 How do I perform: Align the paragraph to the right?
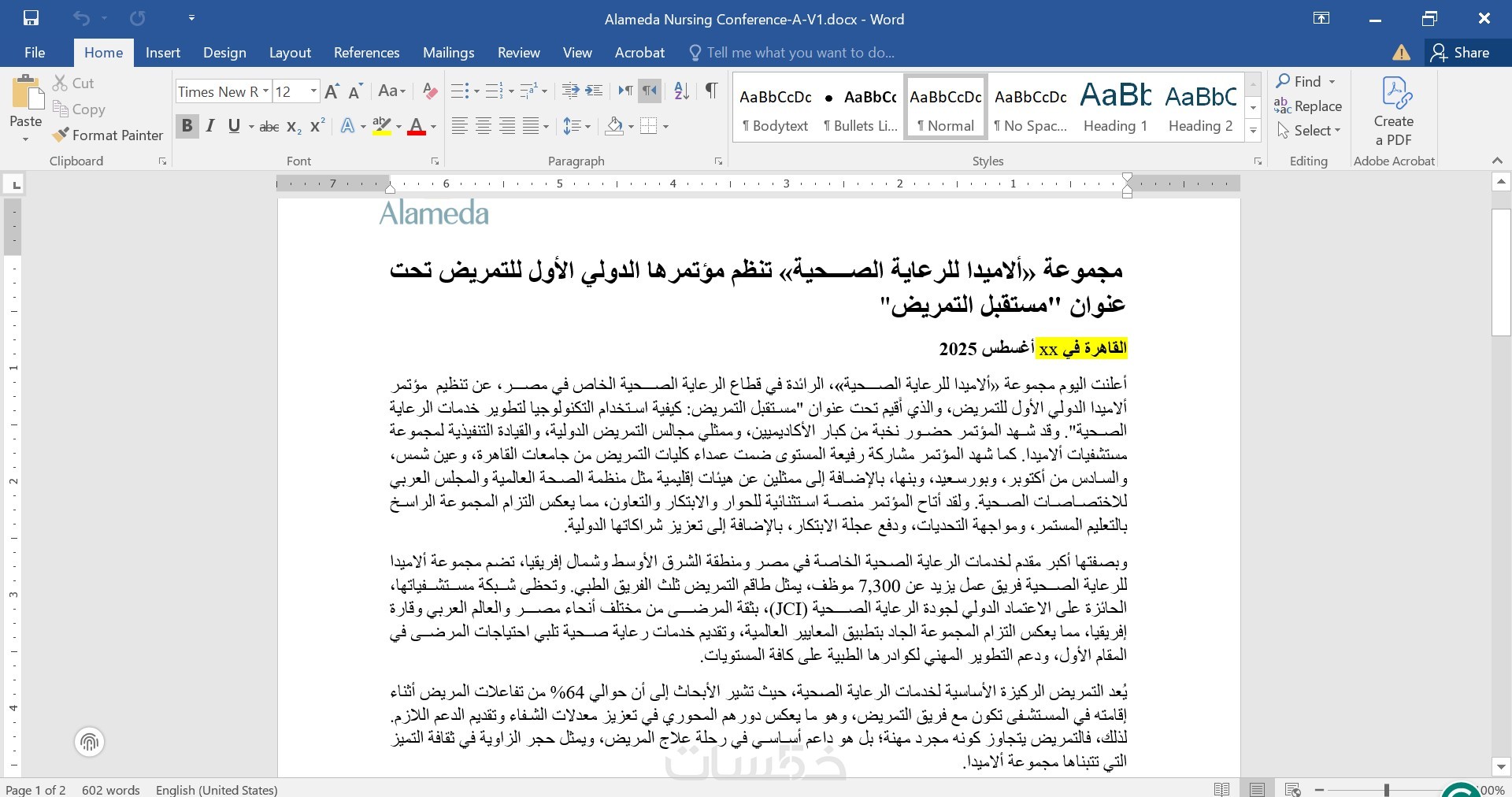508,126
